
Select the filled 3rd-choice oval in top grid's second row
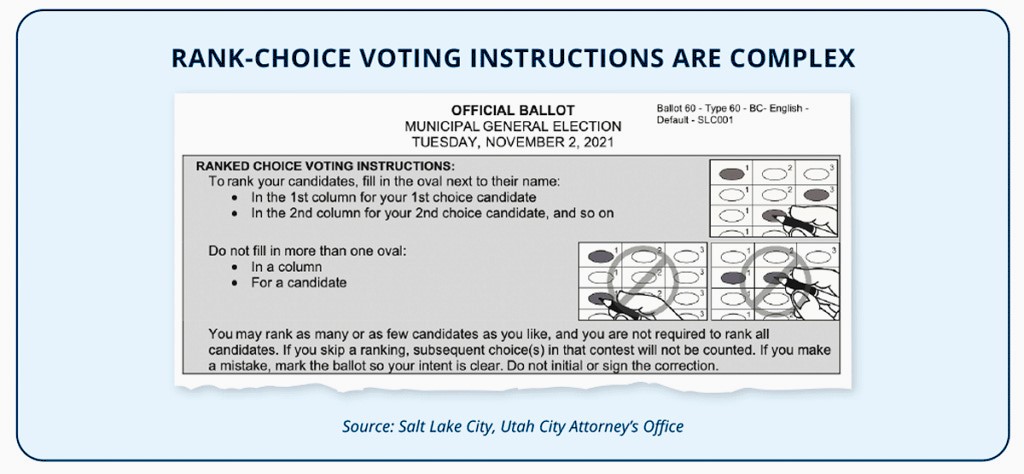tap(815, 193)
